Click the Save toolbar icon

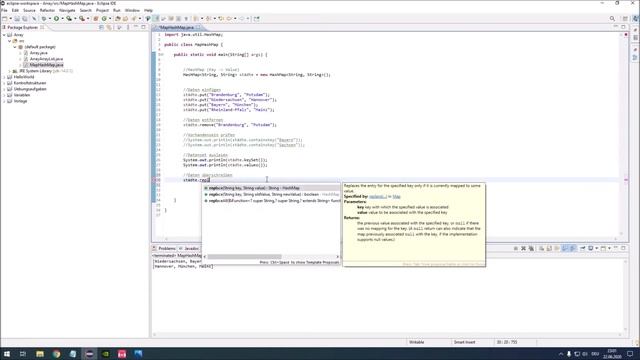17,18
